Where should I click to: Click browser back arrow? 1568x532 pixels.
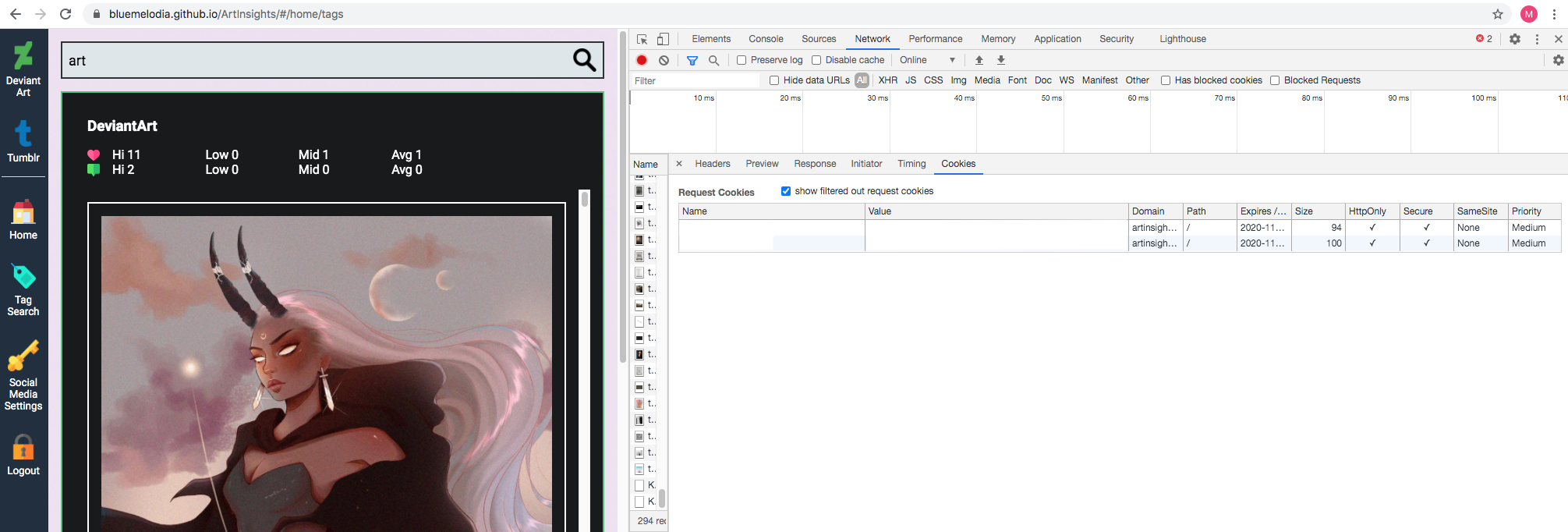pos(15,14)
